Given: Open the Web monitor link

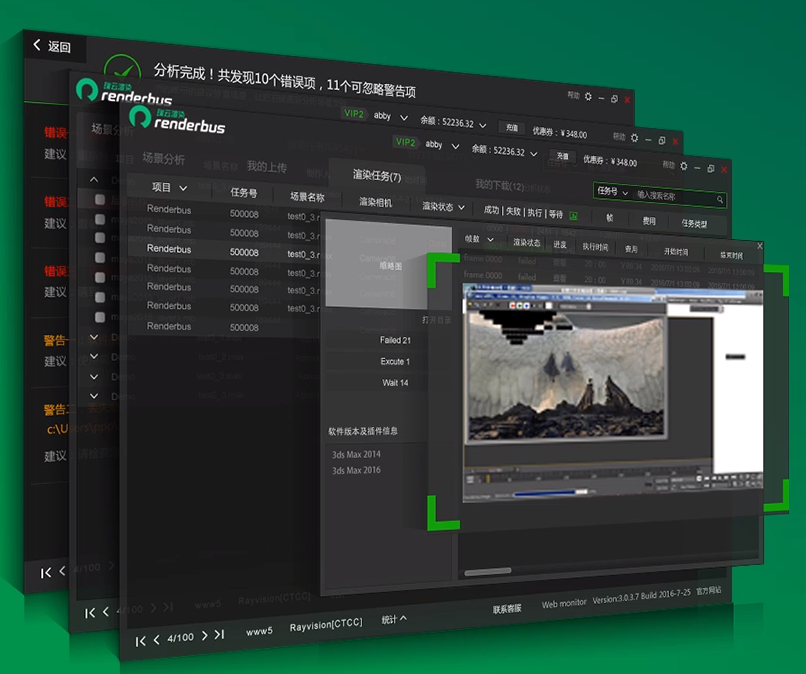Looking at the screenshot, I should click(x=564, y=603).
